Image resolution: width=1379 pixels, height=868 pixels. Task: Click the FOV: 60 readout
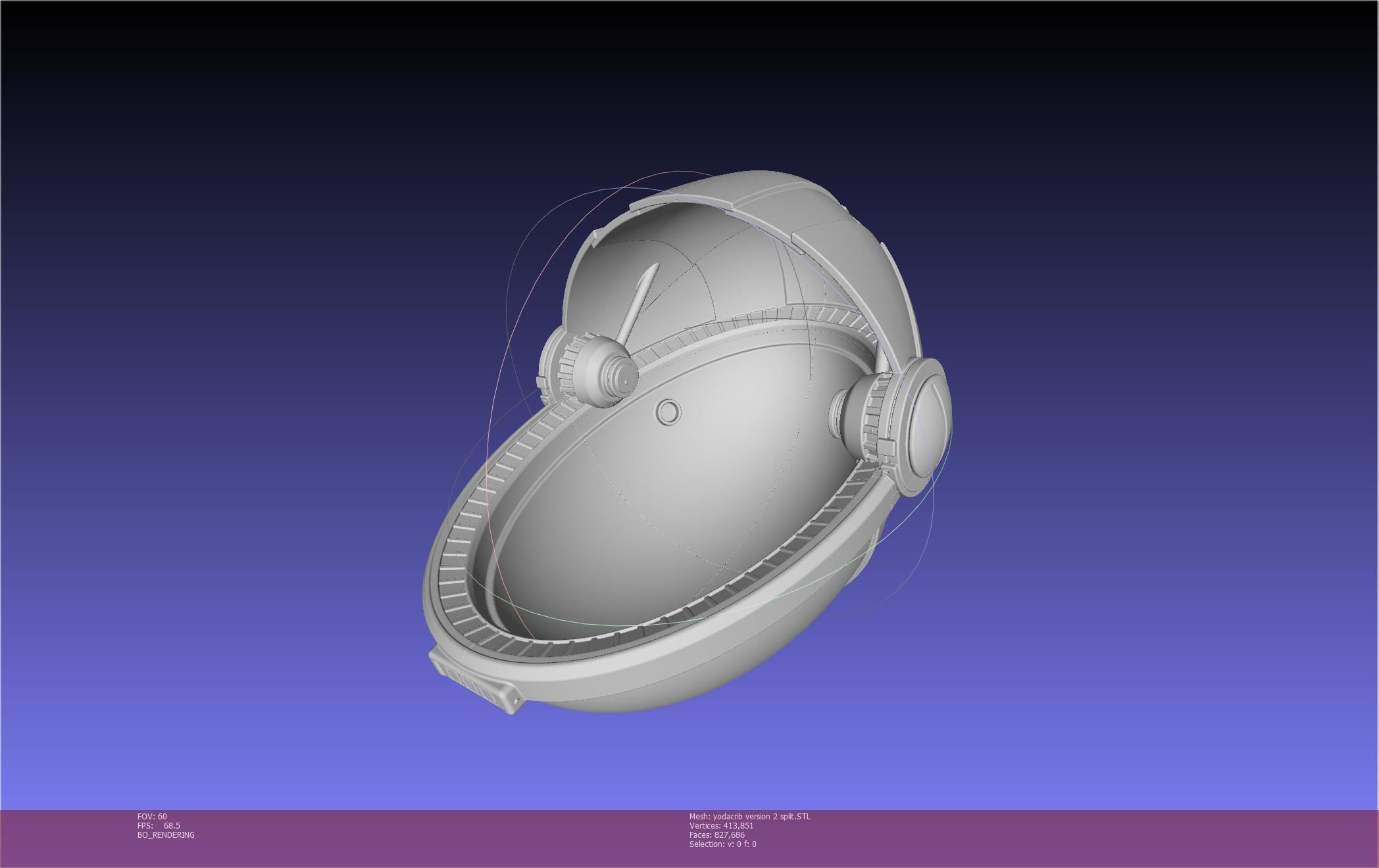(x=152, y=816)
